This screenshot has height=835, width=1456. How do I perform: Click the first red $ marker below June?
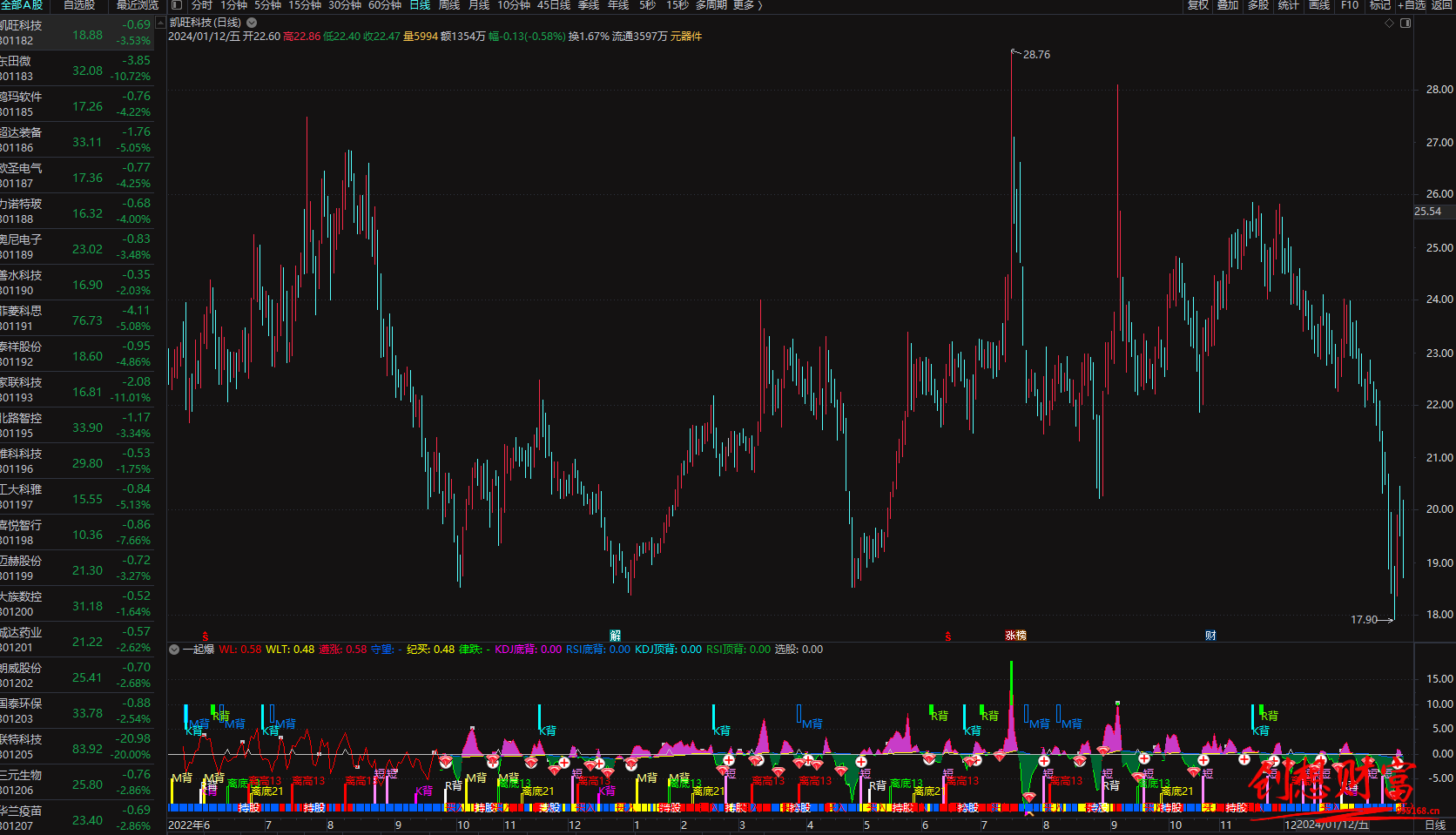pyautogui.click(x=206, y=636)
